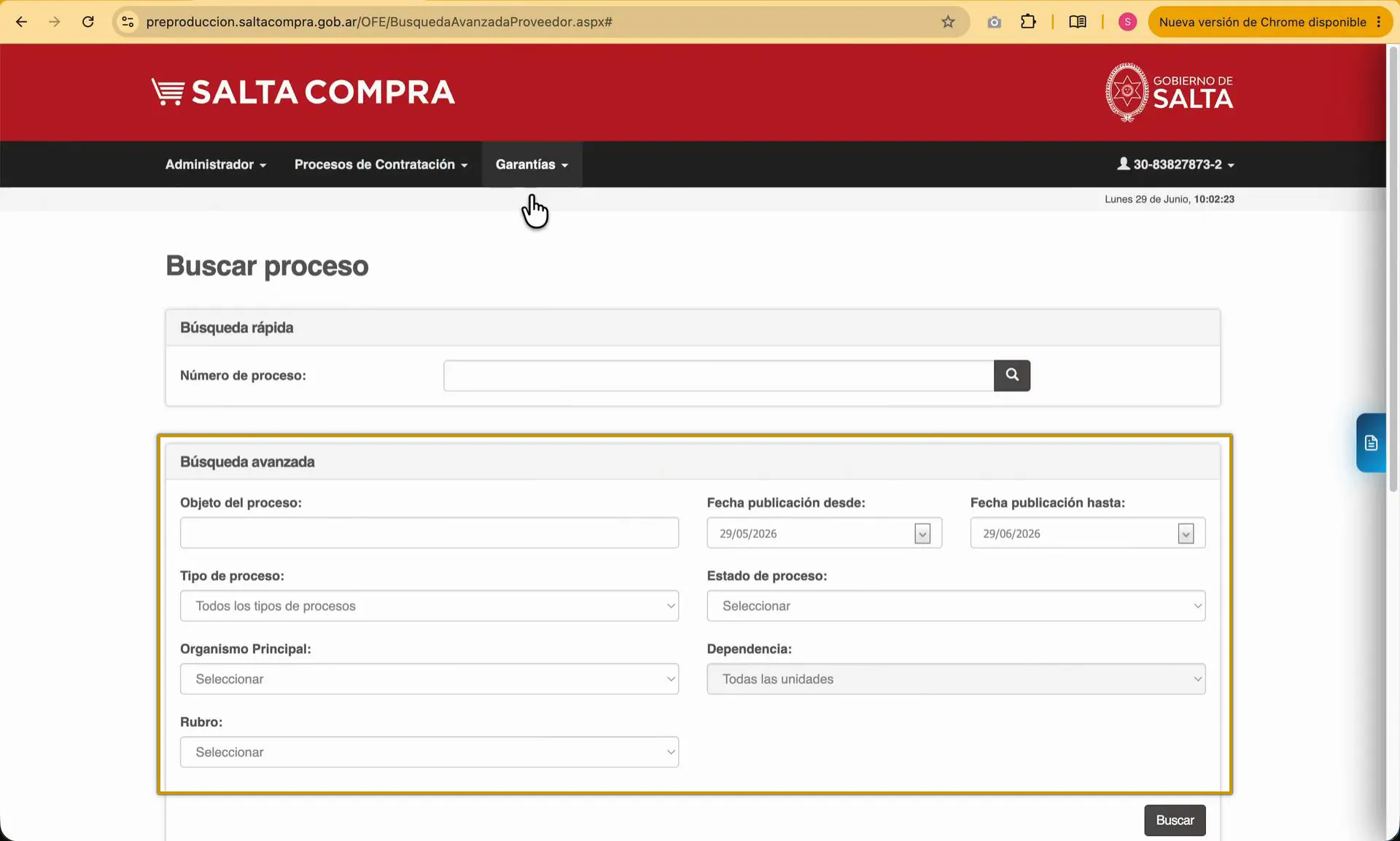The image size is (1400, 841).
Task: Click Nueva versión de Chrome disponible
Action: (1262, 22)
